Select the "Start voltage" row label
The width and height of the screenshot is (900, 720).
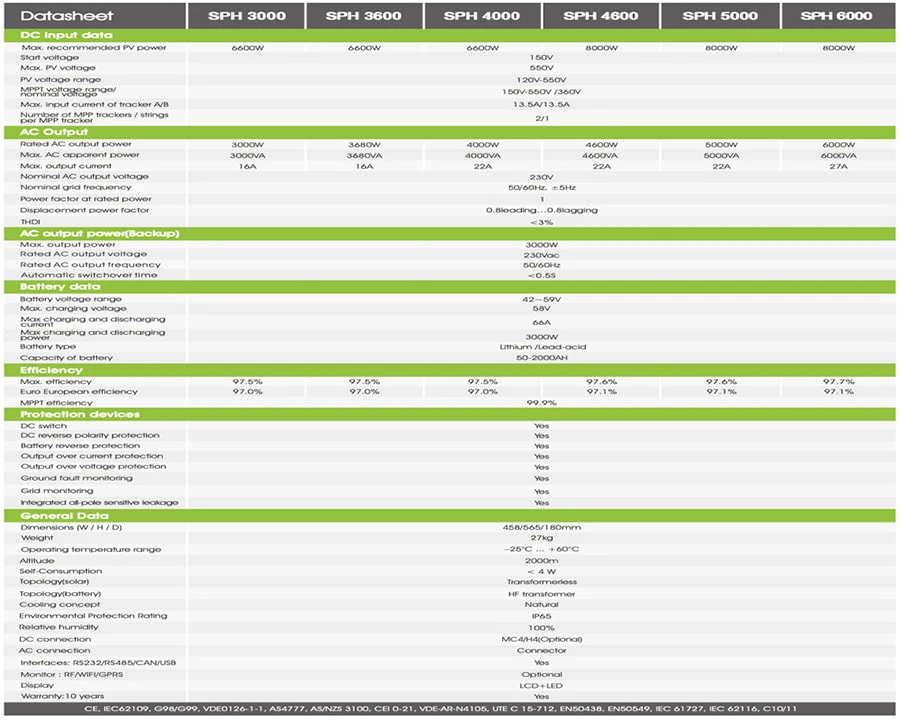pos(49,57)
